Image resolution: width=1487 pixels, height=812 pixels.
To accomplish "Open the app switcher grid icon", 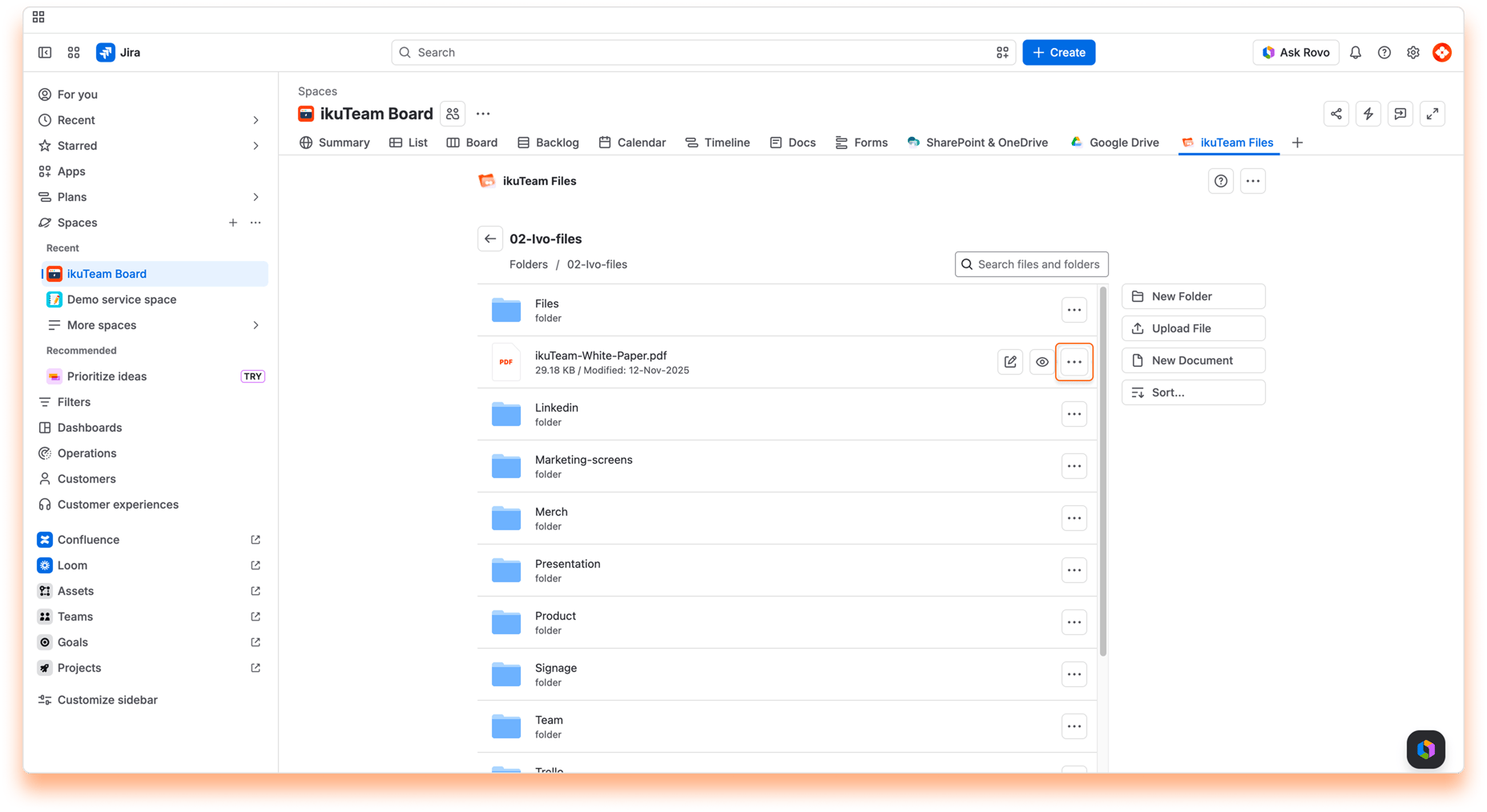I will [74, 52].
